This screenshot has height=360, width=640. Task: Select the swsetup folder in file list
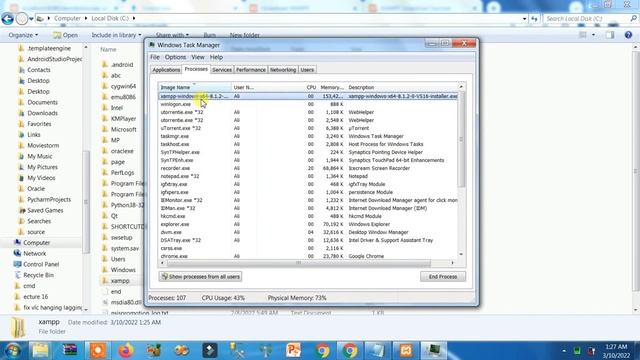click(121, 238)
